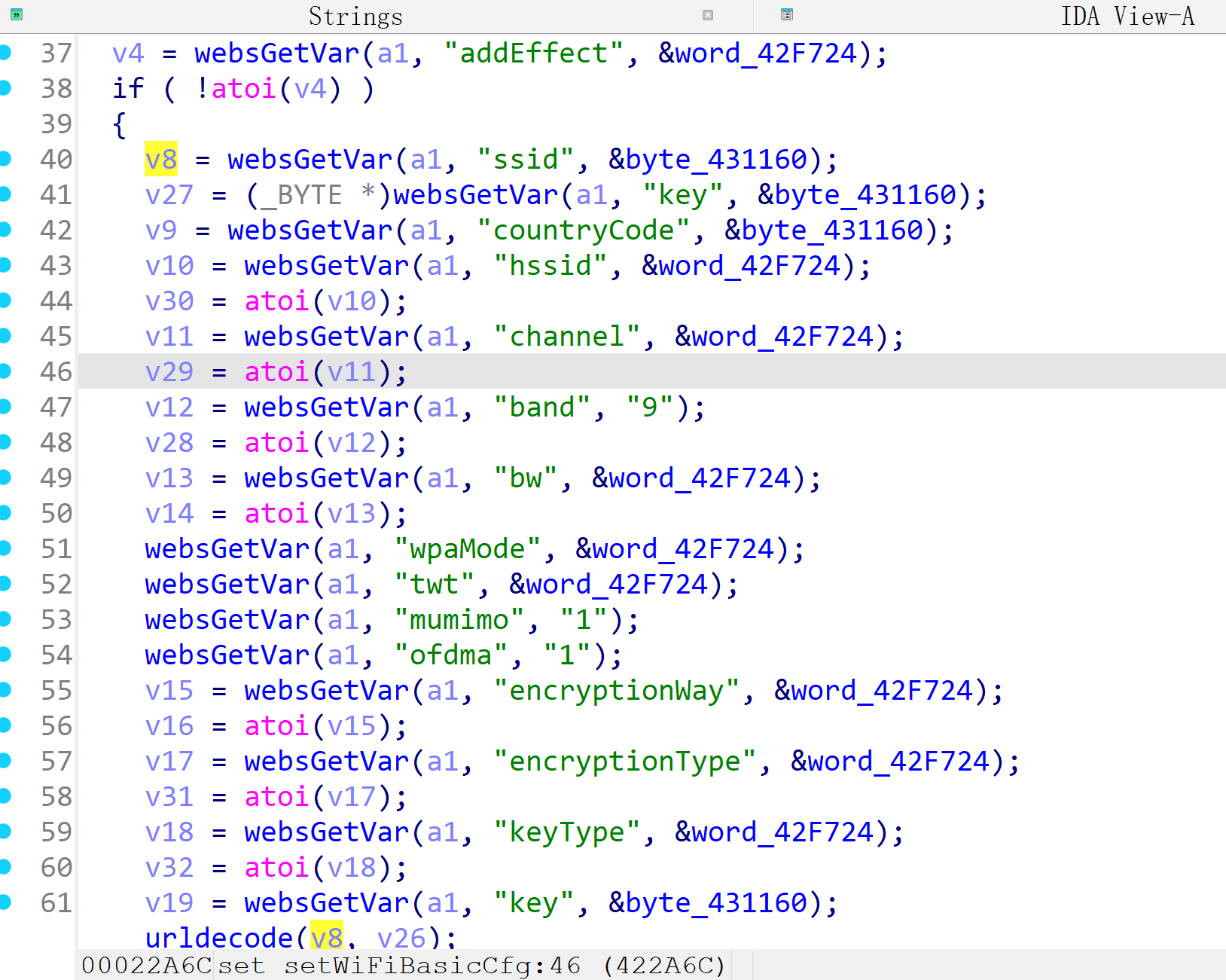The height and width of the screenshot is (980, 1226).
Task: Click line number 39 in gutter
Action: (56, 124)
